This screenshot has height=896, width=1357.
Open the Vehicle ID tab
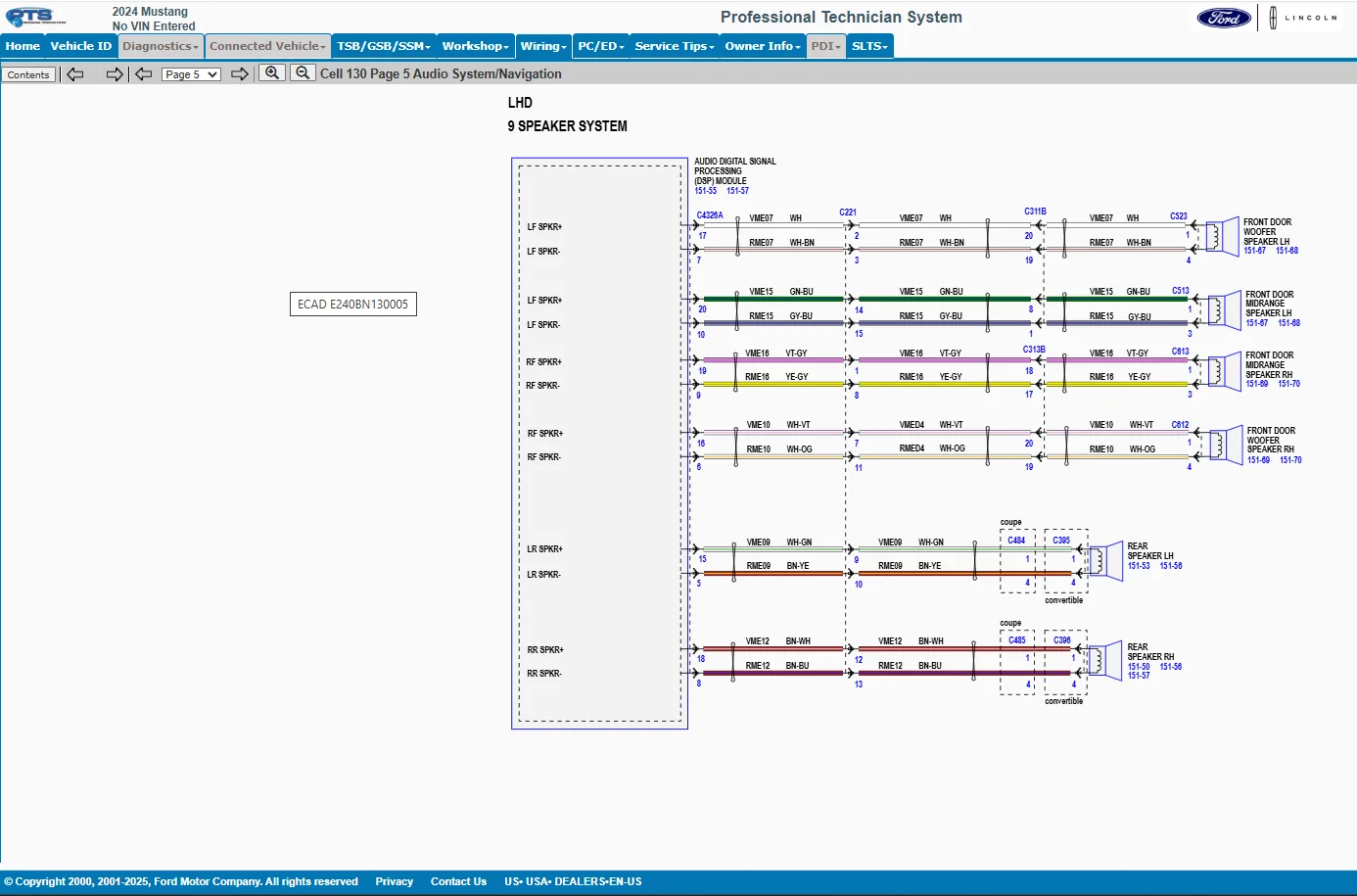[x=81, y=46]
